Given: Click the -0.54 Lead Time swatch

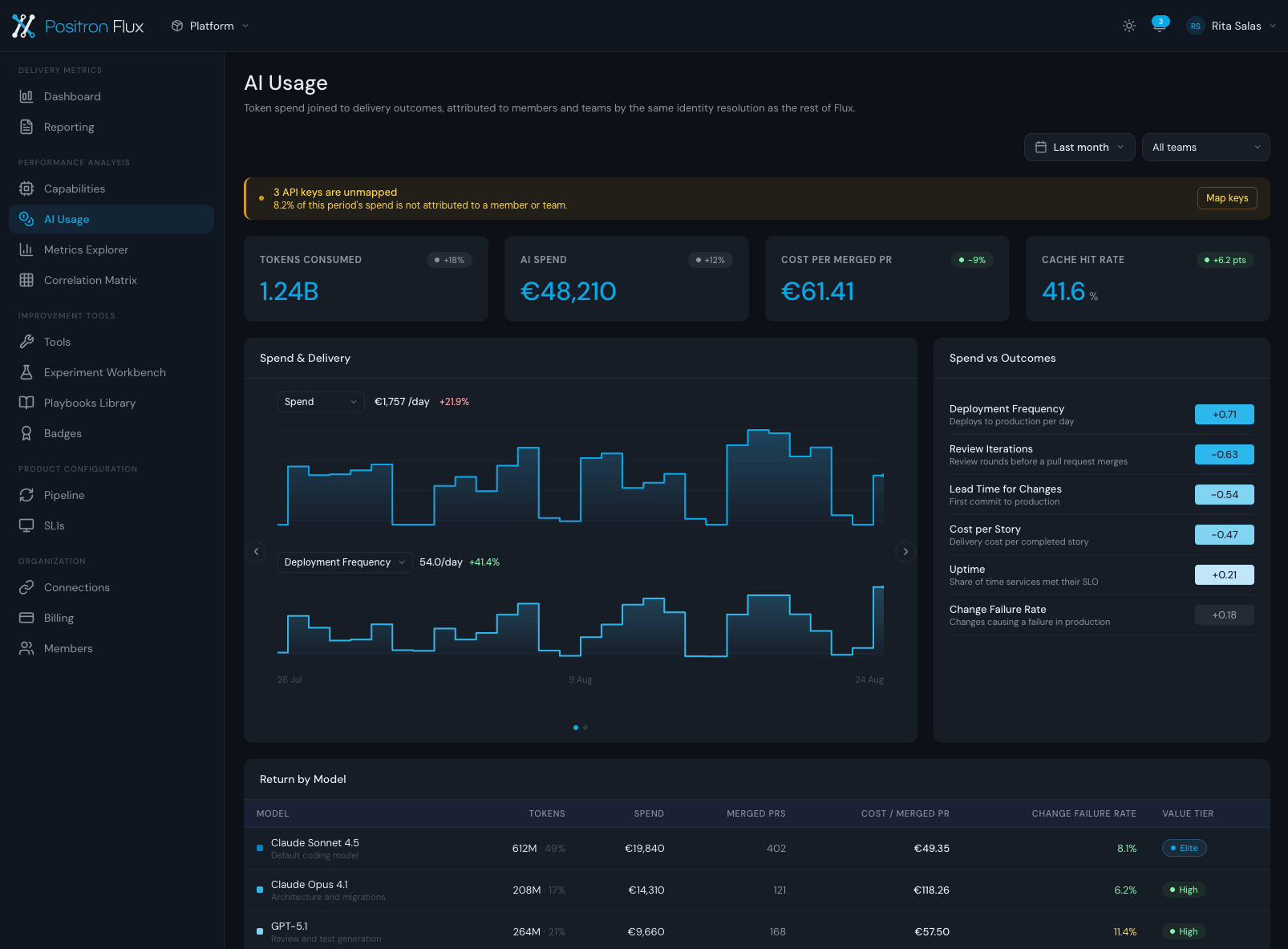Looking at the screenshot, I should [x=1225, y=495].
